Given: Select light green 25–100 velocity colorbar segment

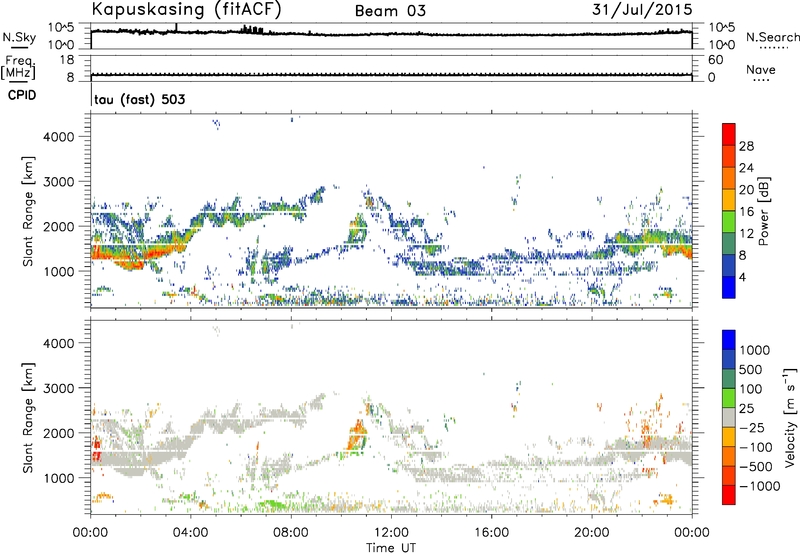Looking at the screenshot, I should (729, 398).
